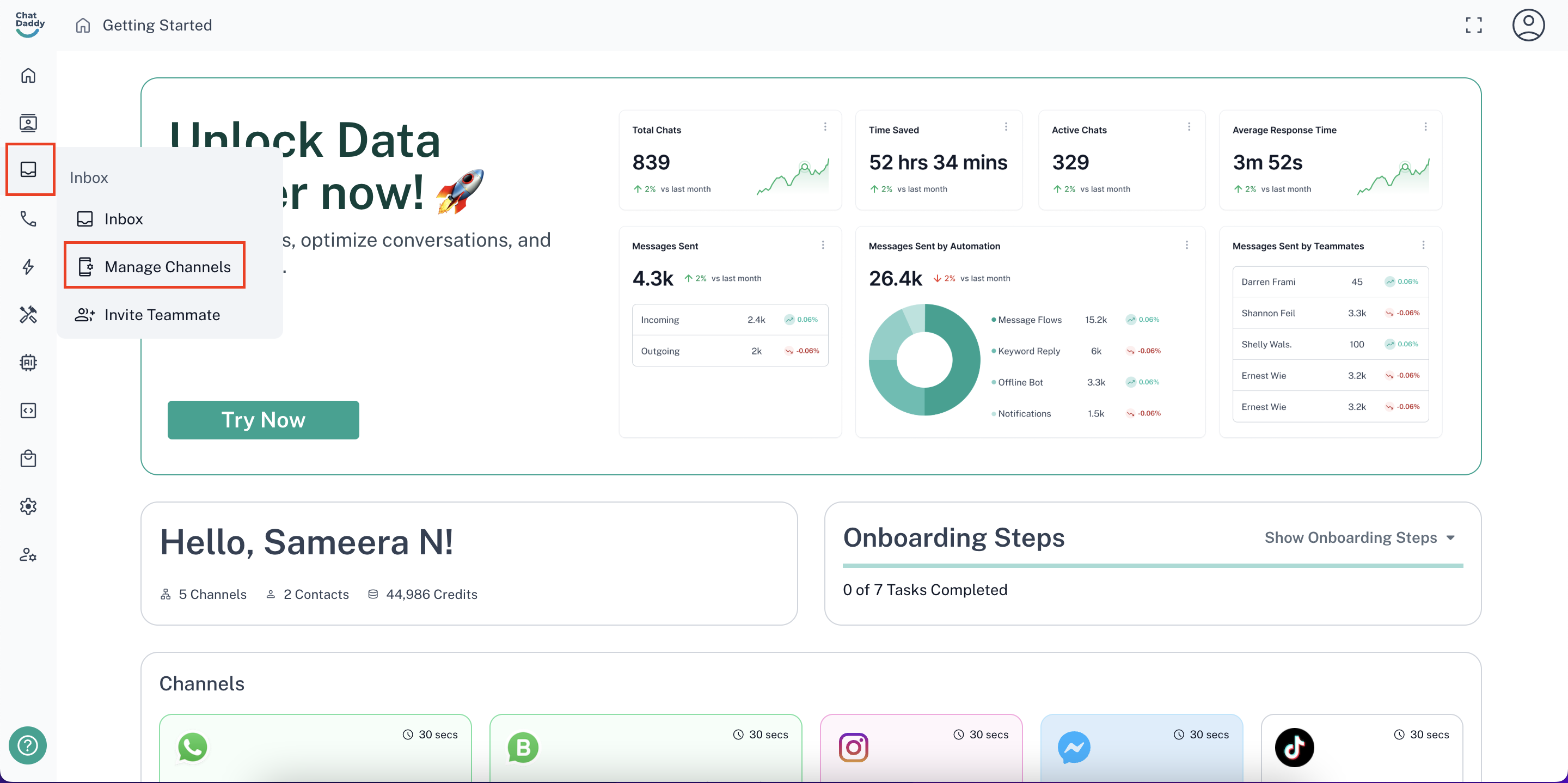This screenshot has width=1568, height=783.
Task: Click the home icon beside Getting Started
Action: click(x=83, y=25)
